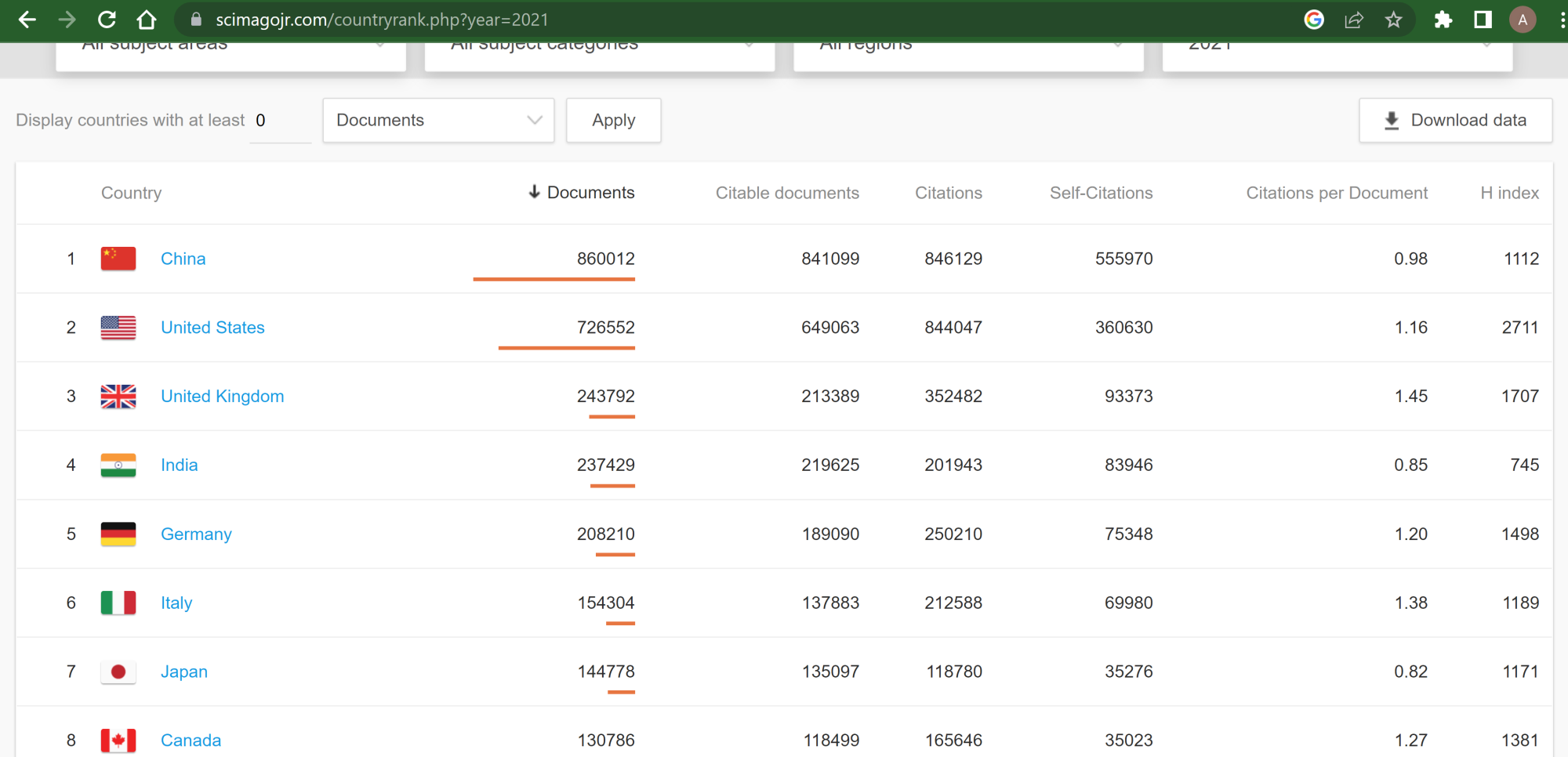Open the Germany country link
The image size is (1568, 757).
pyautogui.click(x=196, y=534)
